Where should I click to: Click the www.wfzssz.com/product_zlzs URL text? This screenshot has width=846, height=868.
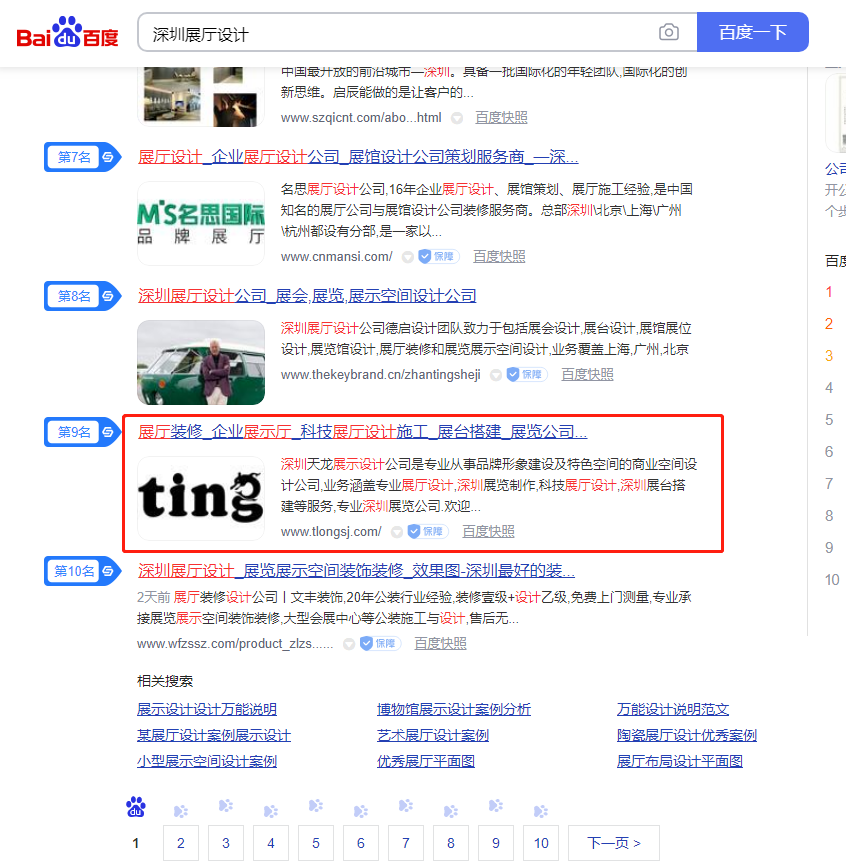[235, 644]
